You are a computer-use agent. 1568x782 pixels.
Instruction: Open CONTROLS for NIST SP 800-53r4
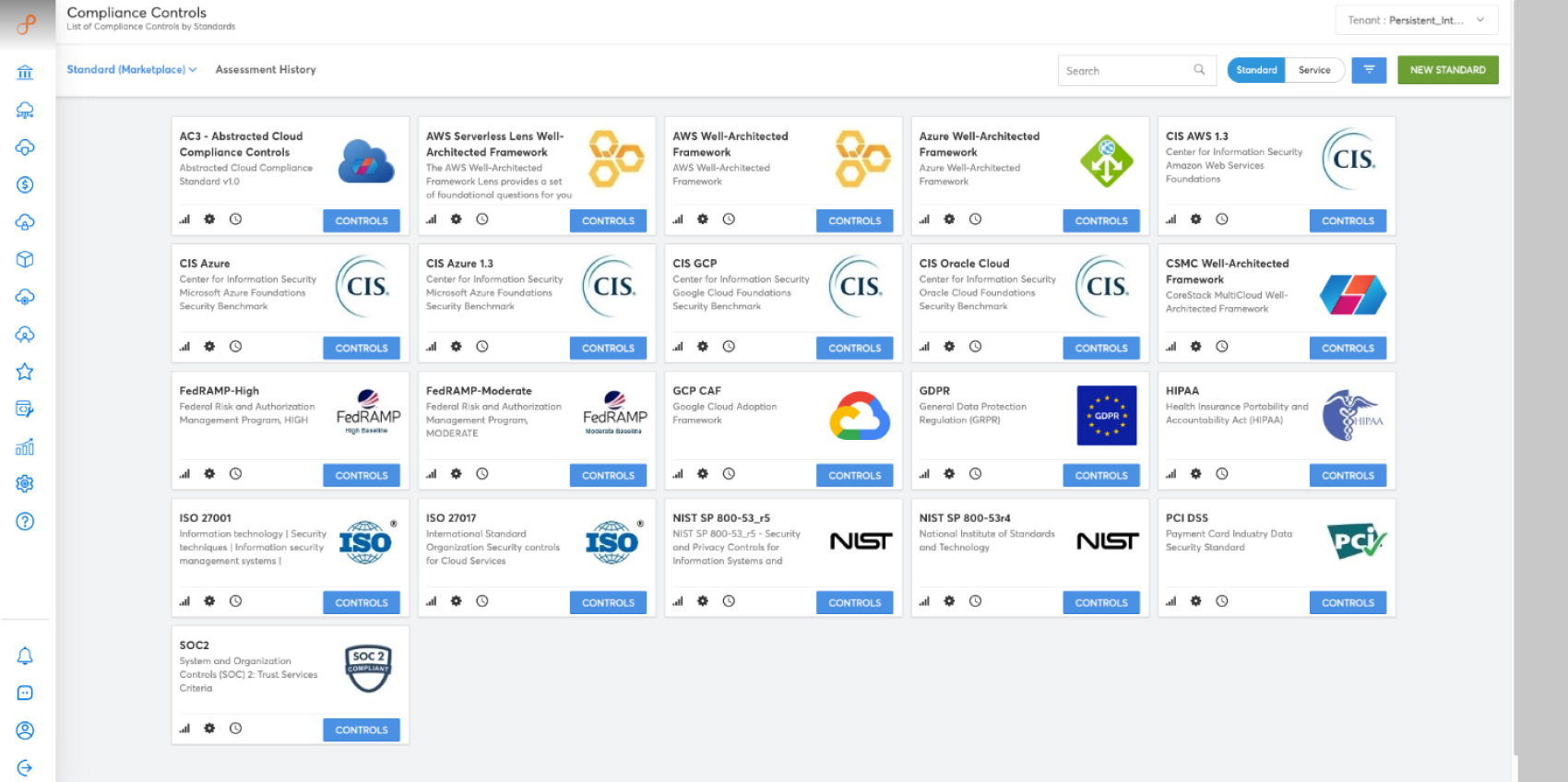pyautogui.click(x=1101, y=603)
